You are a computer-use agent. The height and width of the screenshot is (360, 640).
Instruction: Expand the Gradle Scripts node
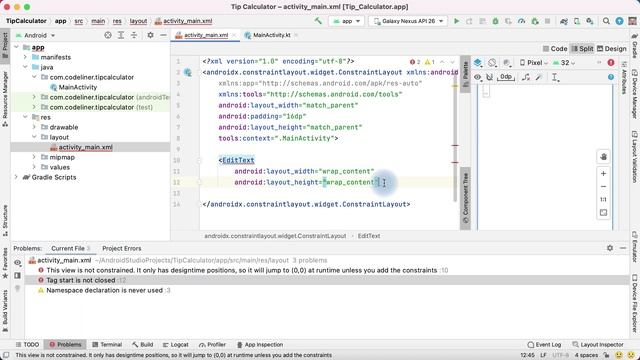tap(16, 177)
